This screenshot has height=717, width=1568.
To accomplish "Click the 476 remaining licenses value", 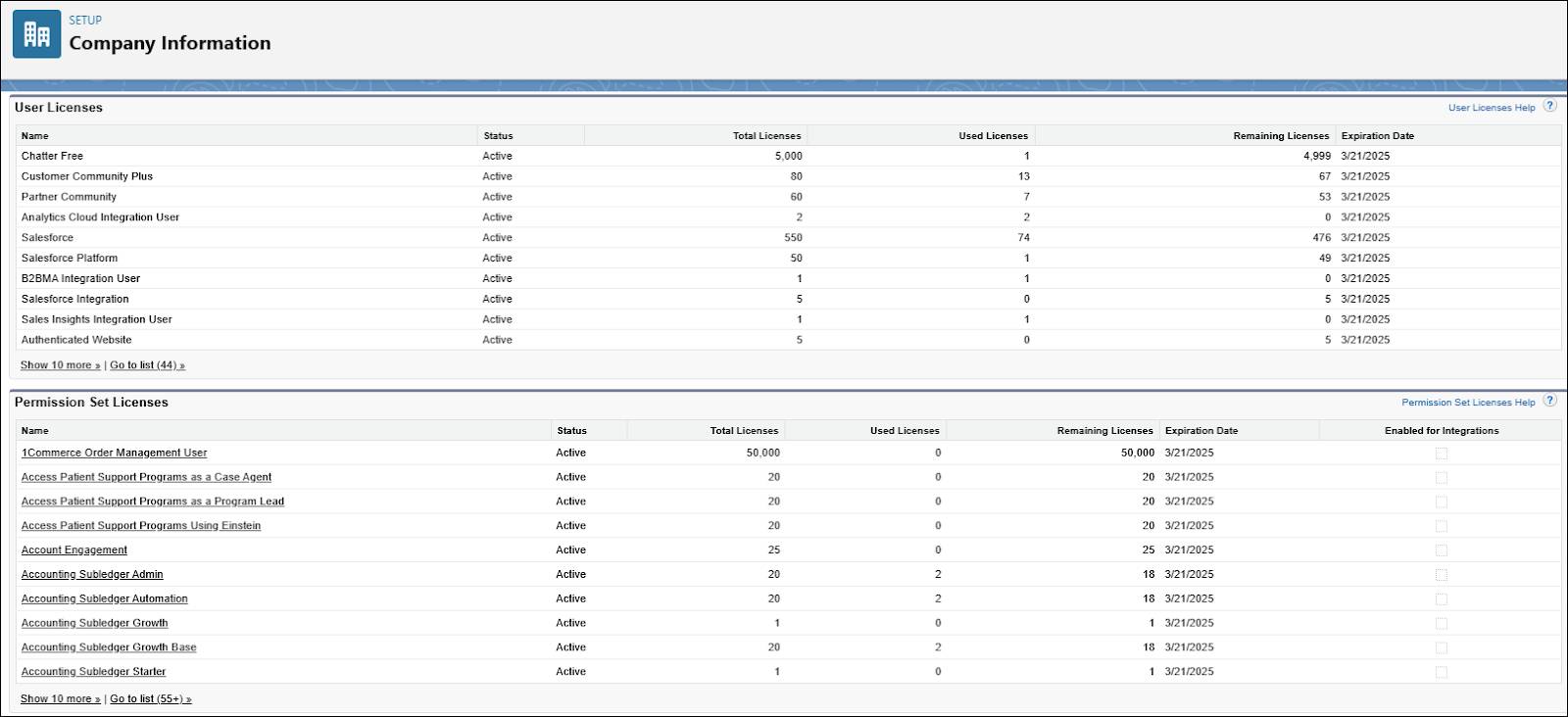I will (x=1322, y=238).
